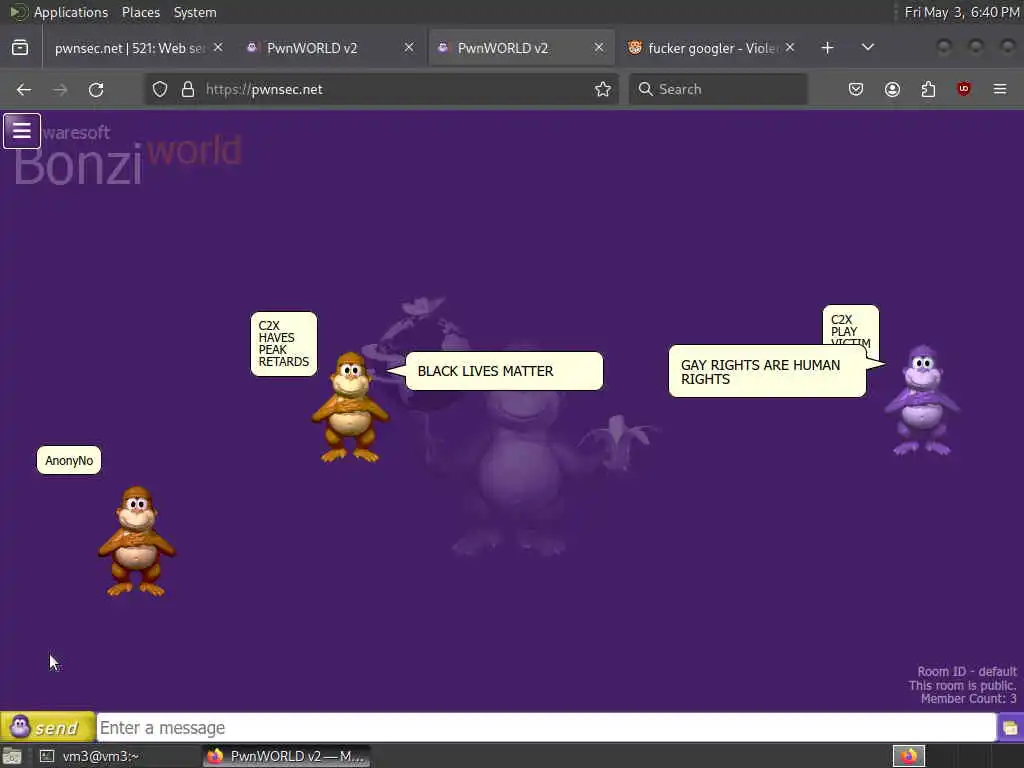Open the Firefox View tab icon

(x=20, y=48)
